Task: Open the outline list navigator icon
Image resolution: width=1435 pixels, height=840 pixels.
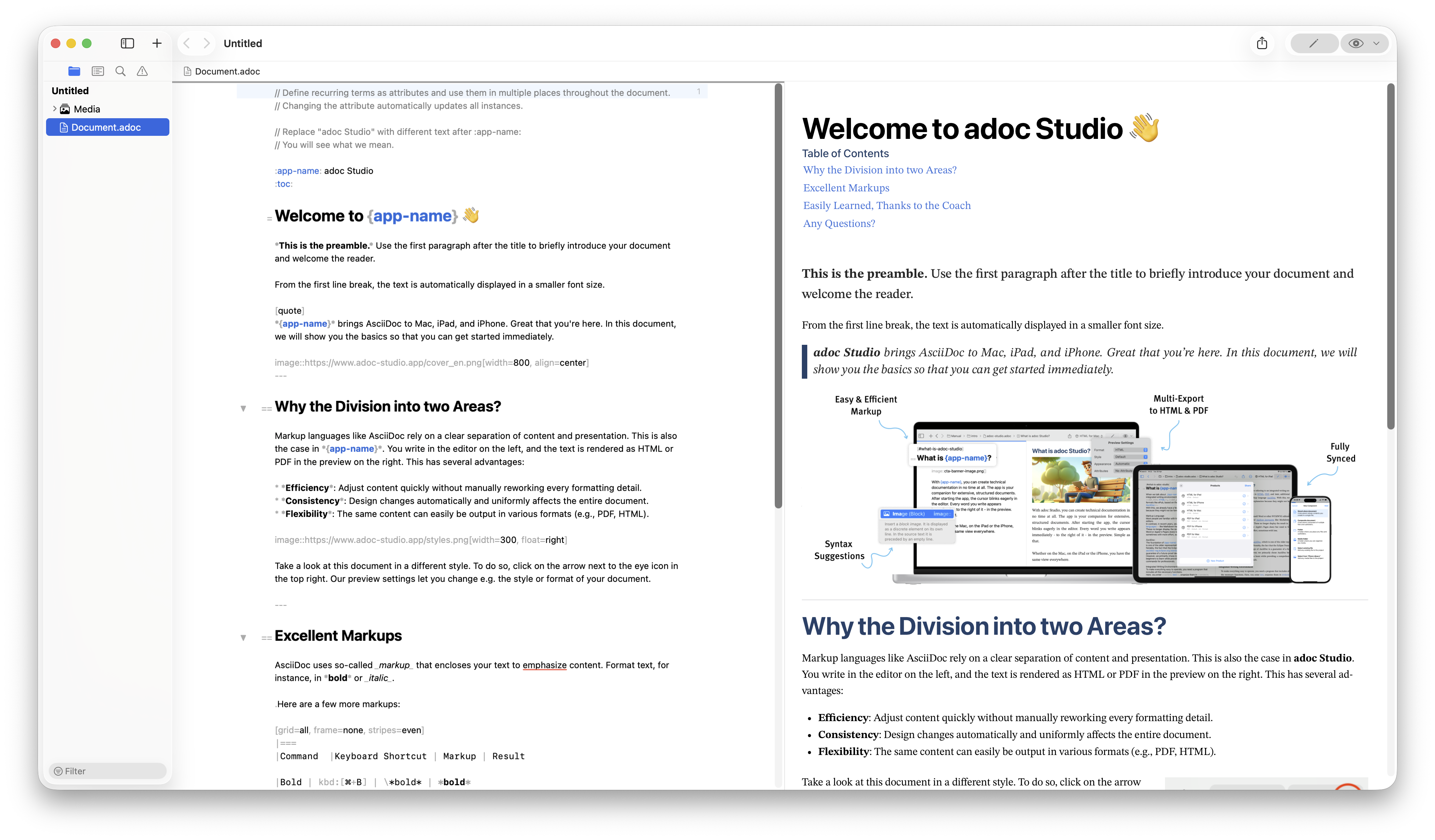Action: tap(98, 71)
